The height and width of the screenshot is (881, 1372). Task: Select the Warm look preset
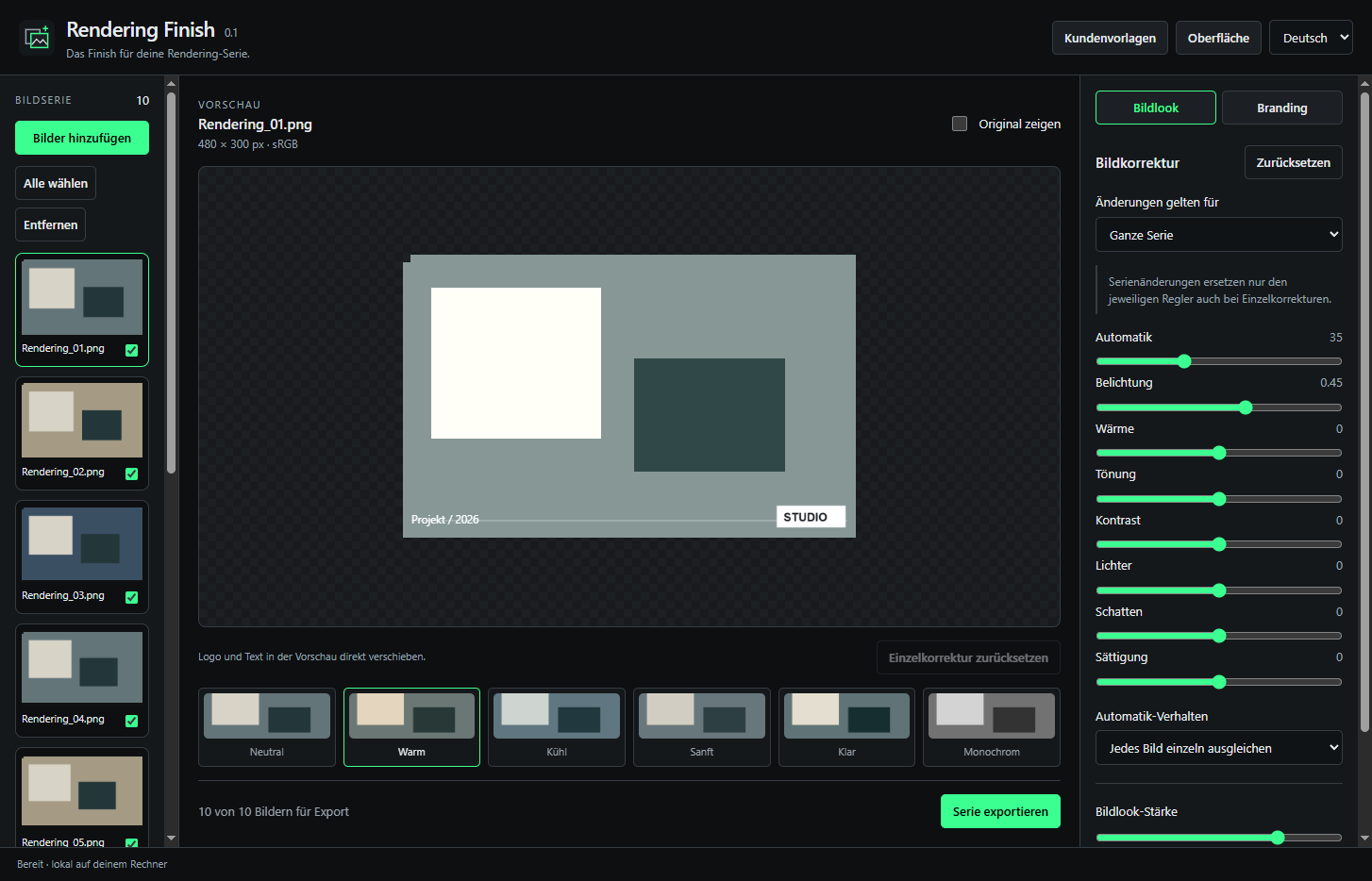411,727
